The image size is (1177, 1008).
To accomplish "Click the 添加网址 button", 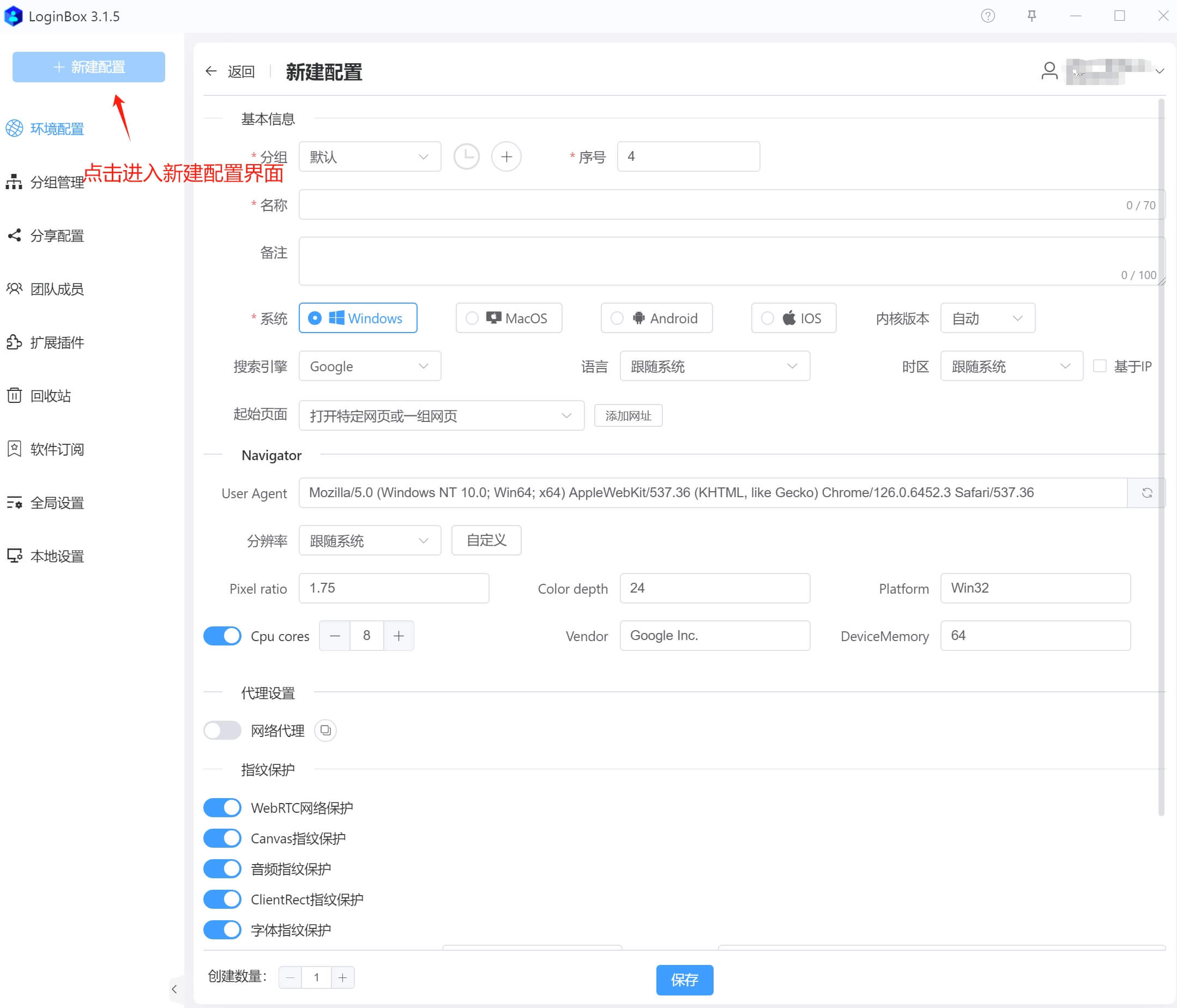I will click(x=627, y=416).
